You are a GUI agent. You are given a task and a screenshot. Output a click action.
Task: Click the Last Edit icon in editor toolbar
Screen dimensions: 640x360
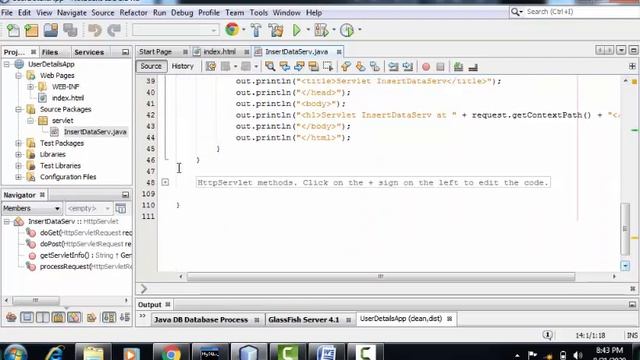(x=211, y=67)
